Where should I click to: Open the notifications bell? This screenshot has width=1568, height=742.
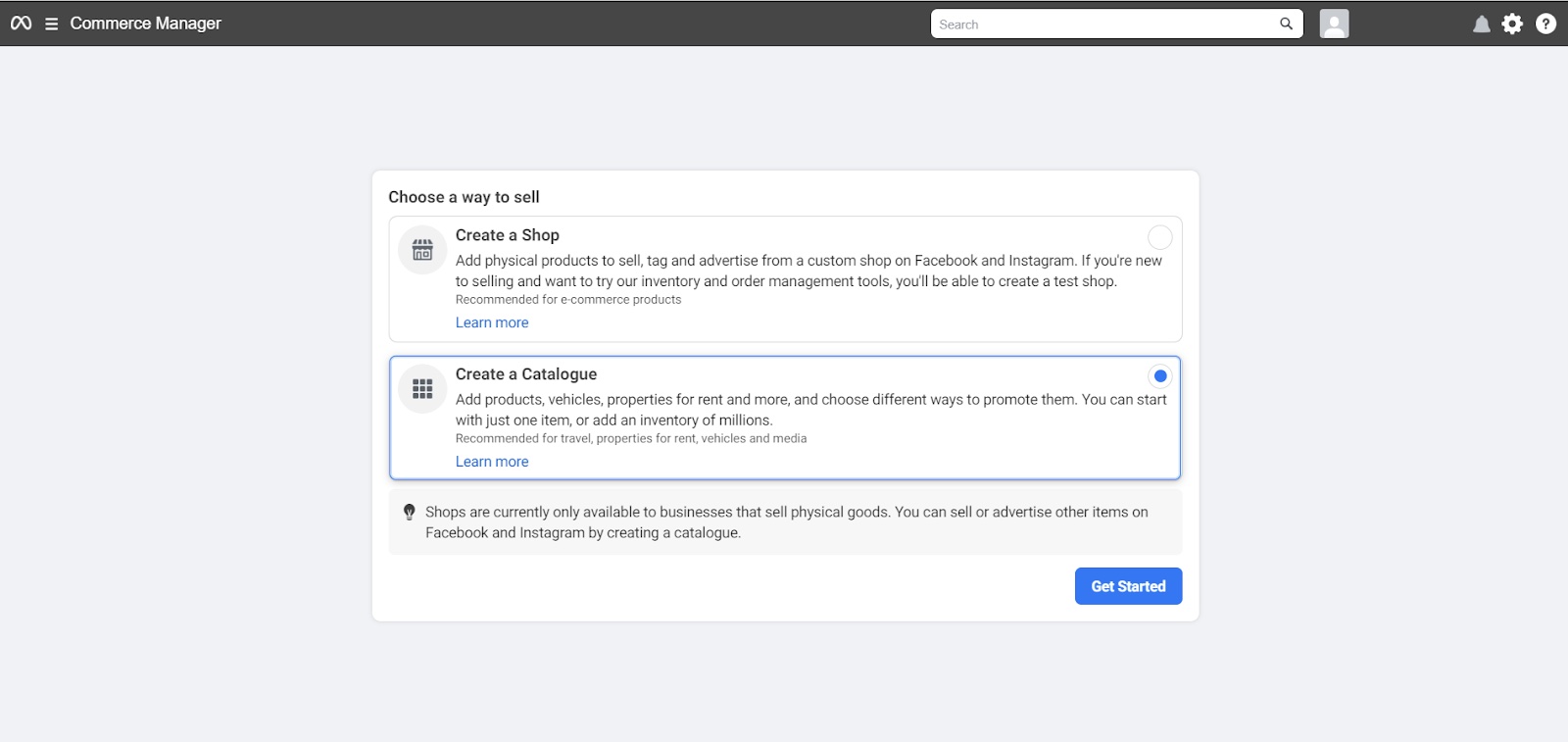coord(1481,25)
